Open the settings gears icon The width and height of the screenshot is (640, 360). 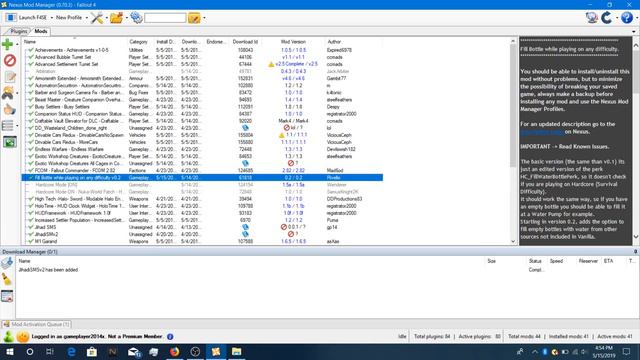(x=136, y=18)
